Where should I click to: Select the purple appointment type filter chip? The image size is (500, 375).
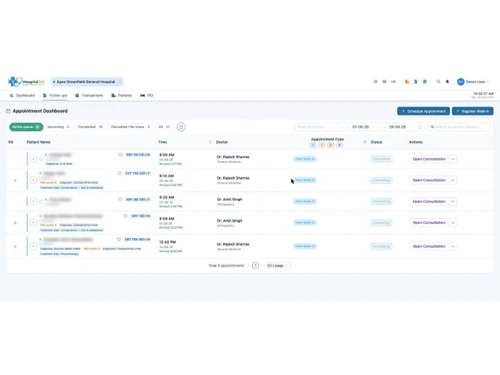(x=339, y=145)
